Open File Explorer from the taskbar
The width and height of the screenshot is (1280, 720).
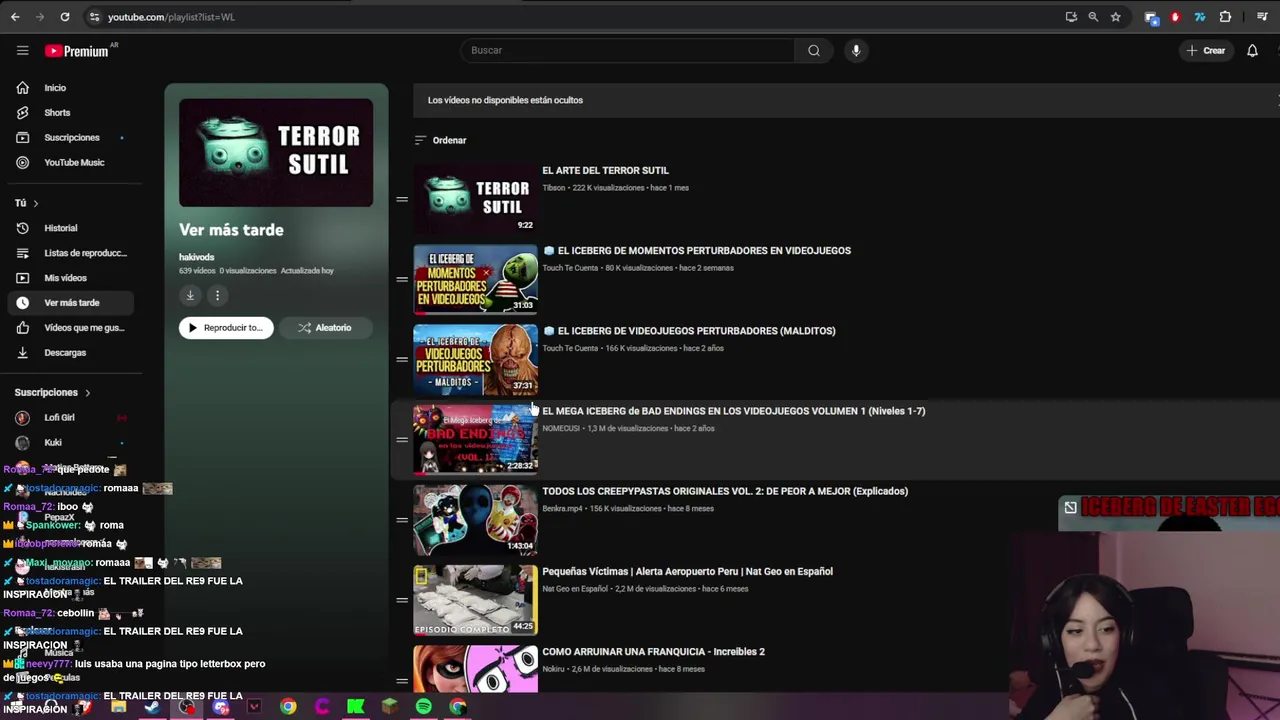[118, 707]
